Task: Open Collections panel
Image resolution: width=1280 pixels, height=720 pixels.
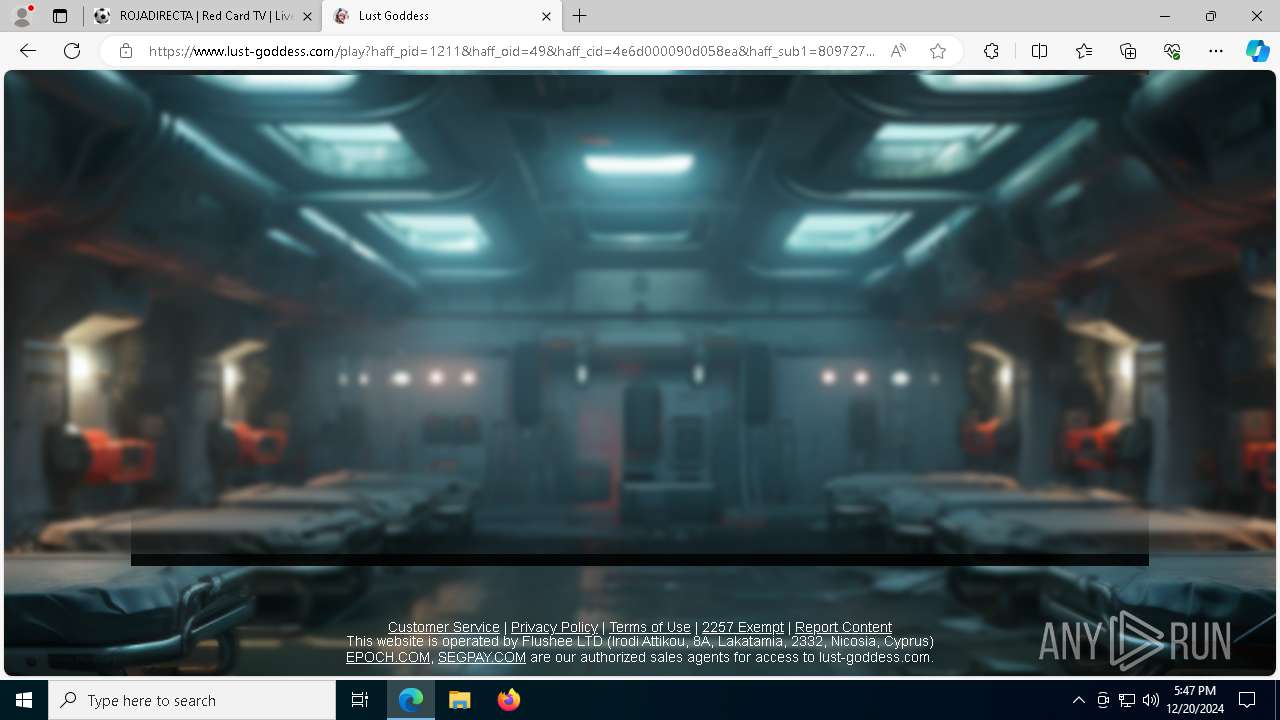Action: coord(1128,51)
